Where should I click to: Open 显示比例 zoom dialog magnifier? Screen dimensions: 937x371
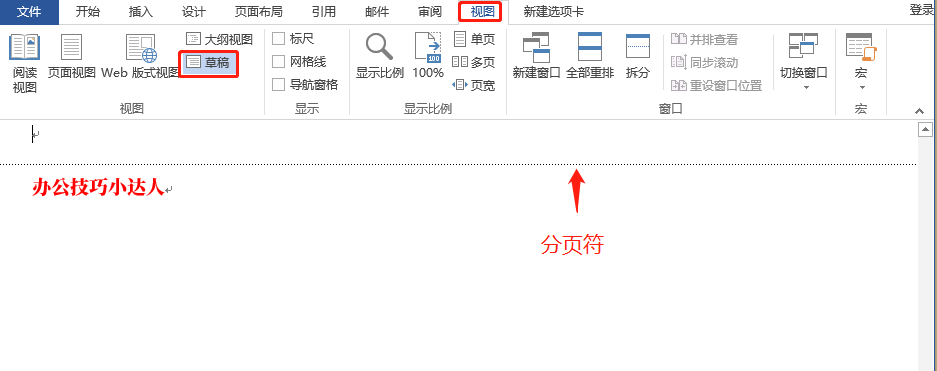click(x=379, y=57)
